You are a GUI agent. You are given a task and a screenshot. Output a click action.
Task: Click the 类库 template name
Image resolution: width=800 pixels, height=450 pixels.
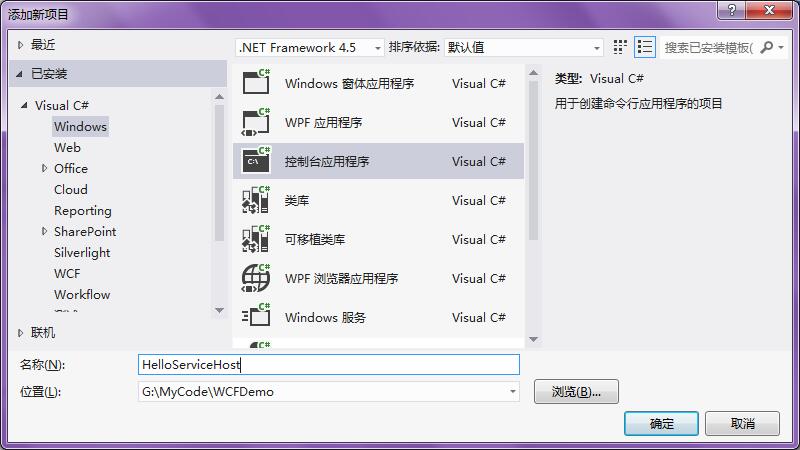pos(297,201)
